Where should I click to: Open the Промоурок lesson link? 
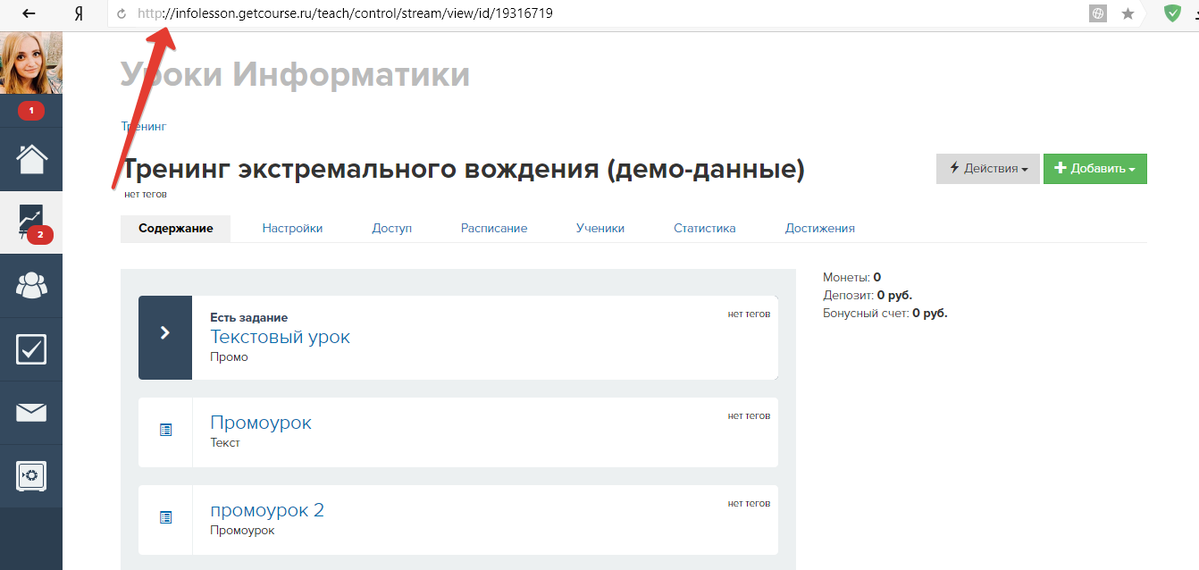pos(261,422)
